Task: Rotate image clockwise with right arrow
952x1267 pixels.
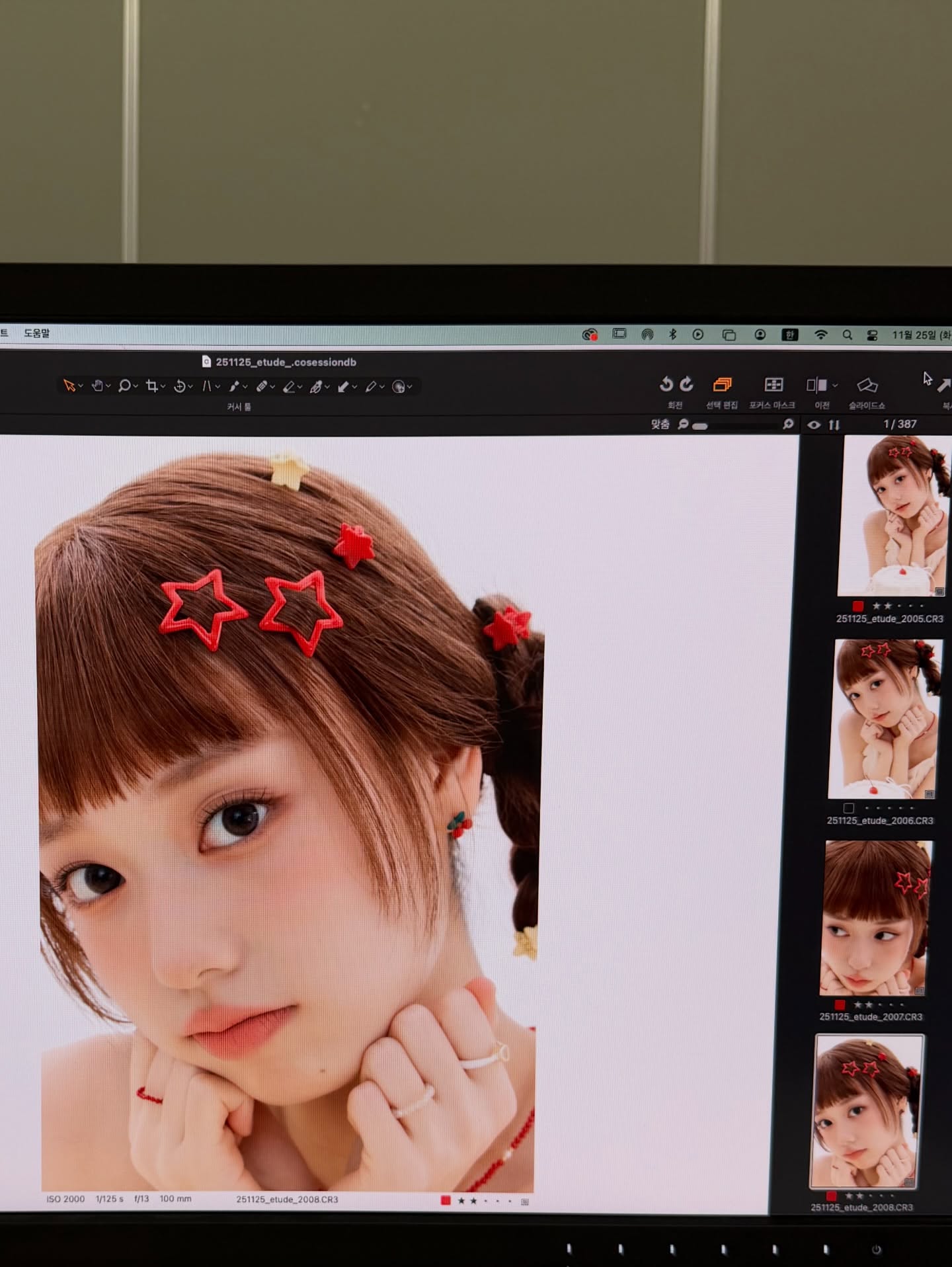Action: point(687,384)
